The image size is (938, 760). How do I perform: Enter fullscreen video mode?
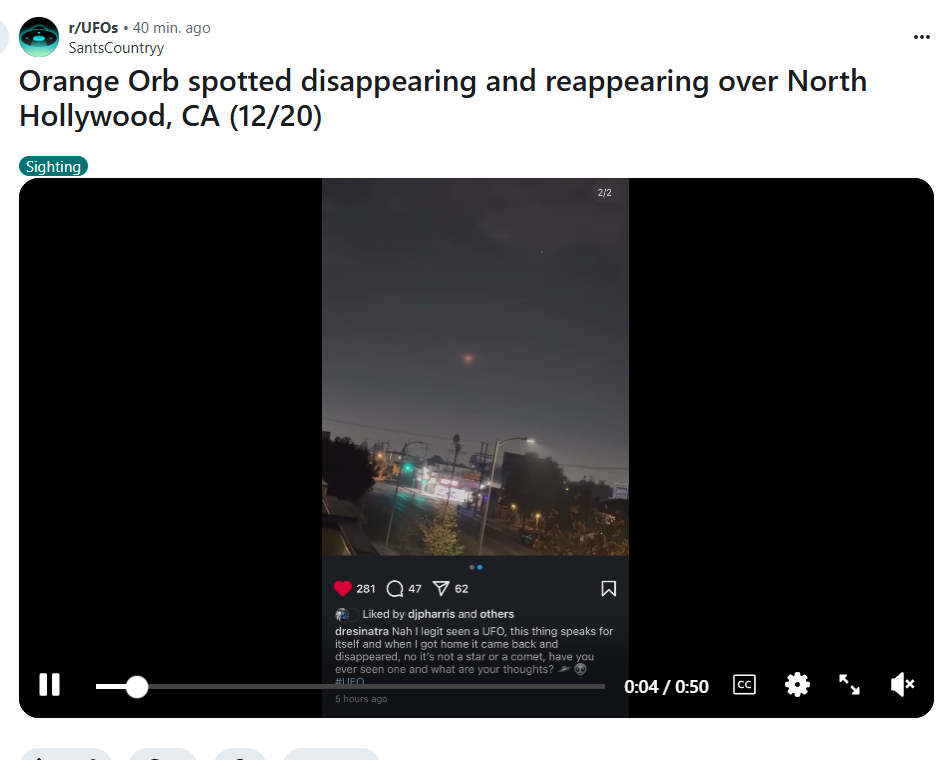pos(849,685)
